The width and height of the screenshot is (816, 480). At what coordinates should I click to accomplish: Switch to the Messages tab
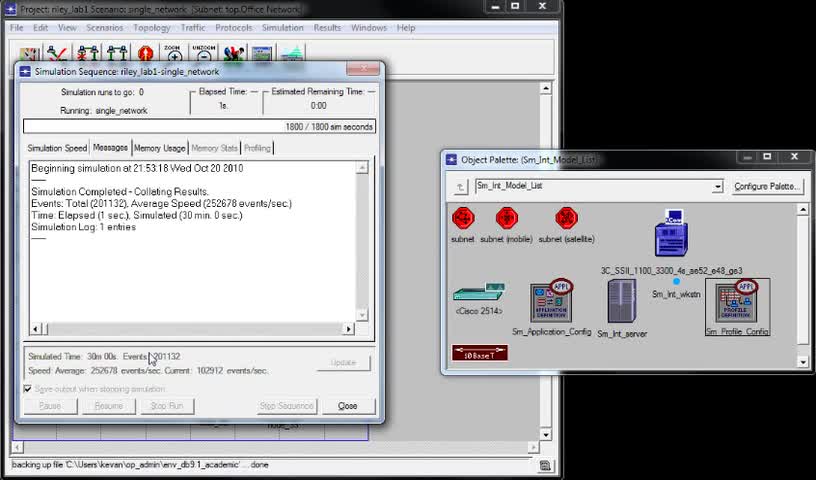click(110, 147)
